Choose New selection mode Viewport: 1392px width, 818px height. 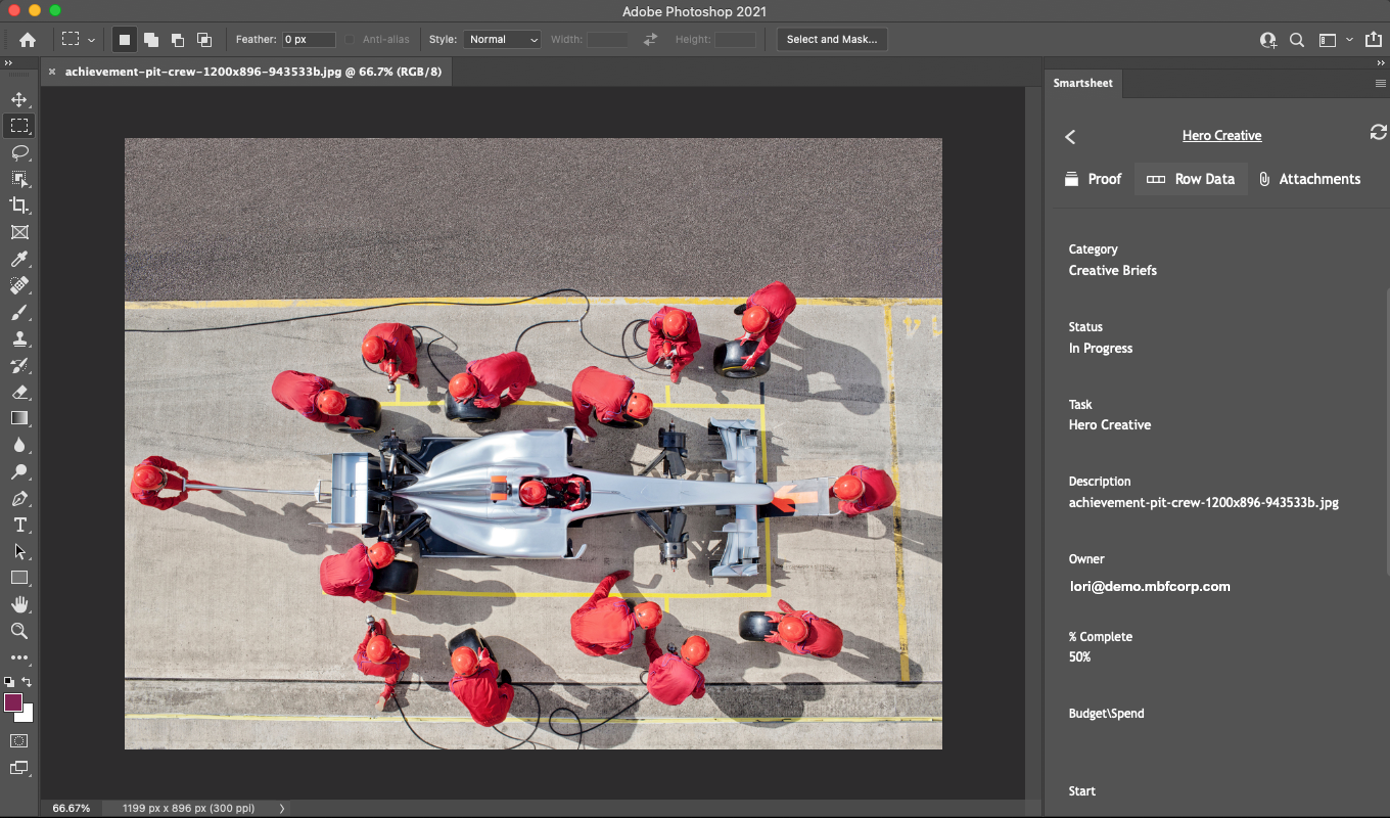tap(124, 40)
